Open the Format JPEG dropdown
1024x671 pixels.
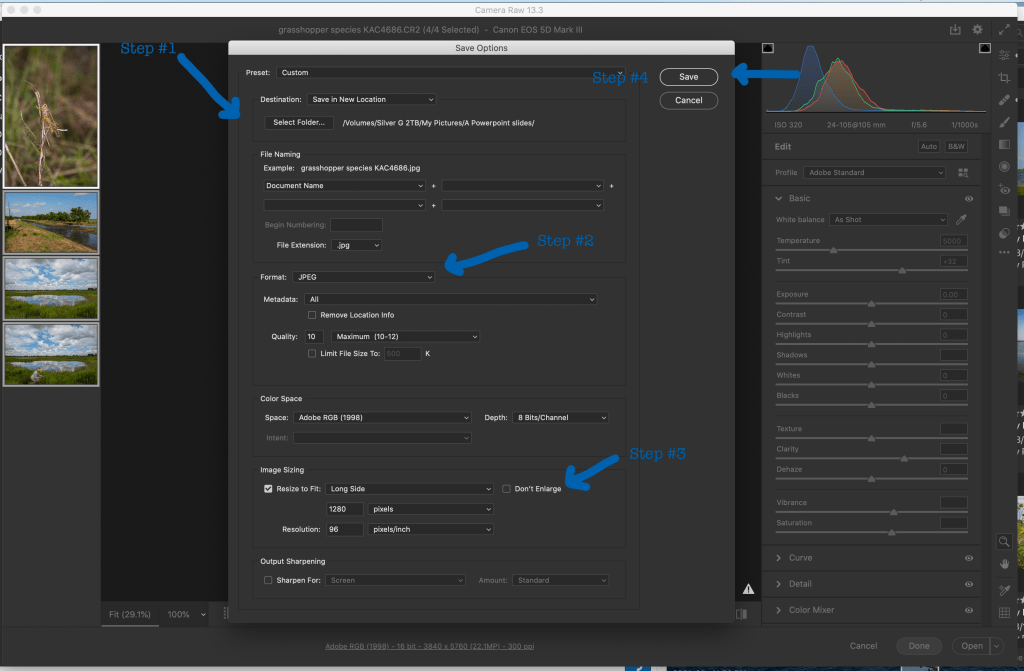click(364, 277)
